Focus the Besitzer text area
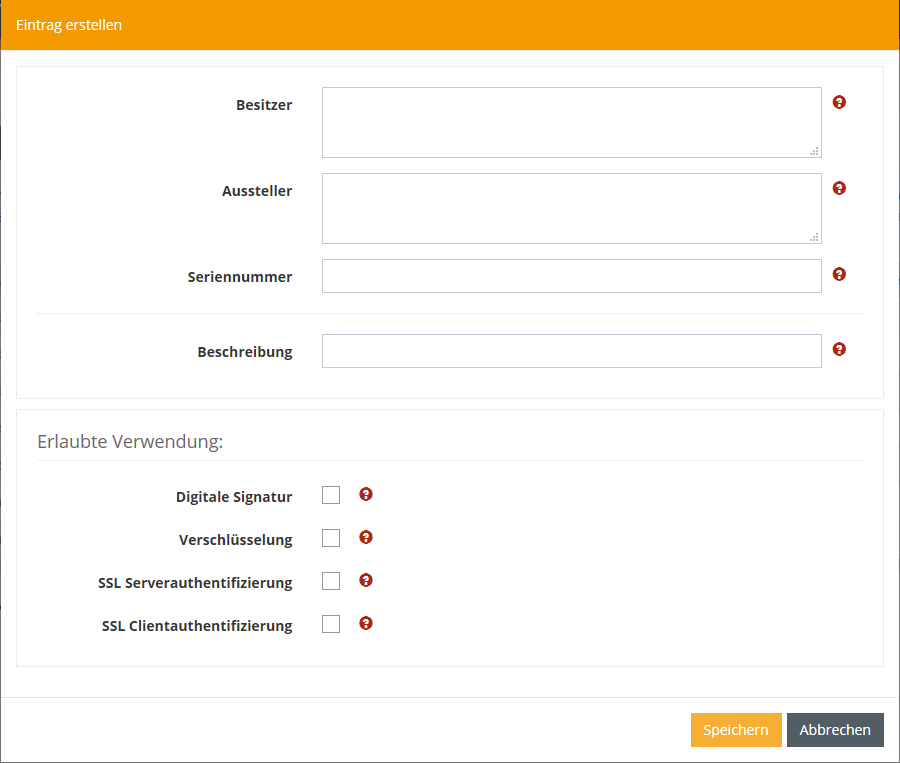 571,122
